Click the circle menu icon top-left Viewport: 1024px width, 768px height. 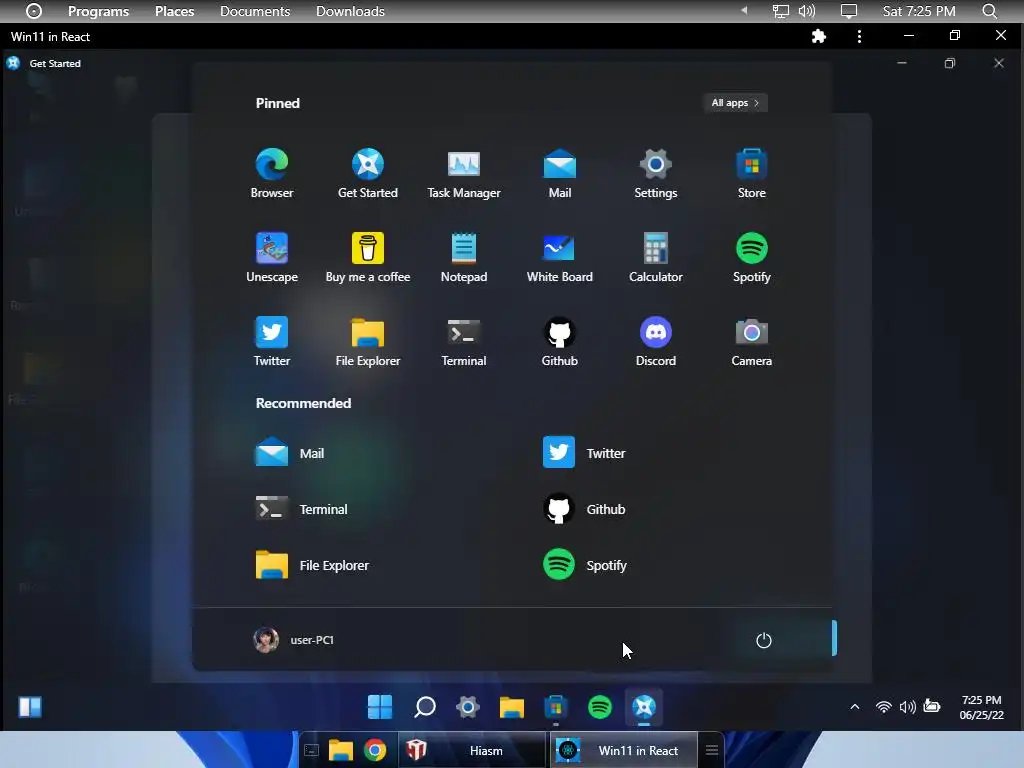pyautogui.click(x=34, y=11)
